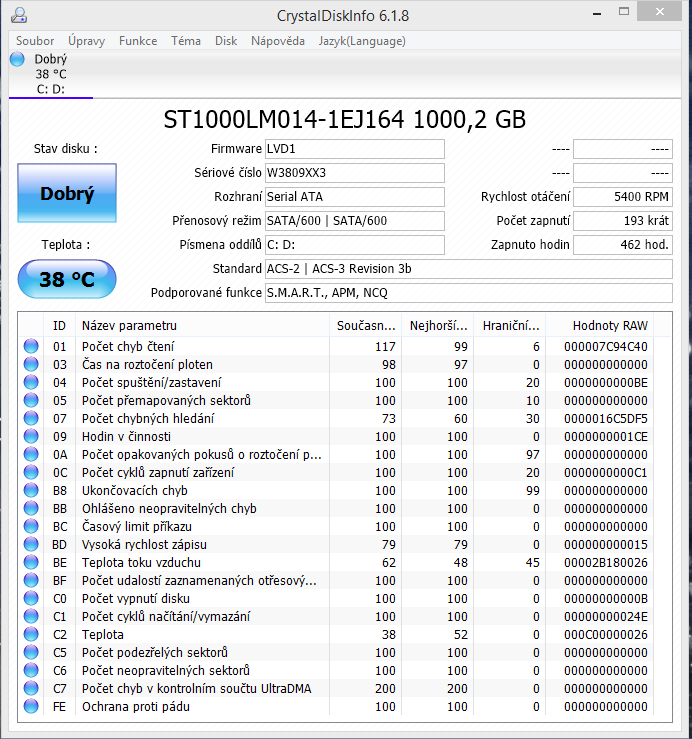692x739 pixels.
Task: Click status orb for Počet podezřelých sektorů
Action: tap(31, 652)
